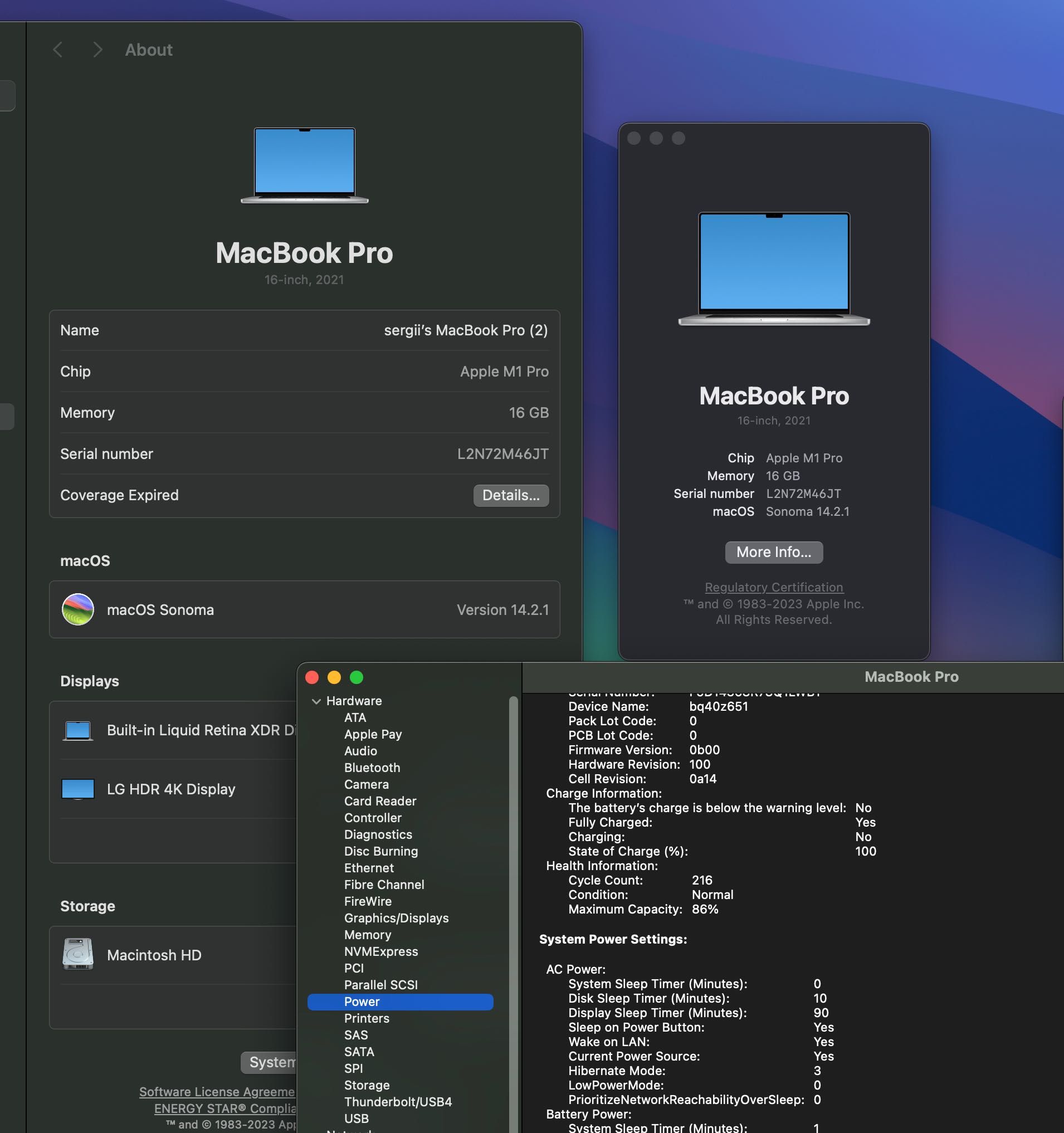Image resolution: width=1064 pixels, height=1133 pixels.
Task: Select Ethernet in hardware list
Action: tap(369, 868)
